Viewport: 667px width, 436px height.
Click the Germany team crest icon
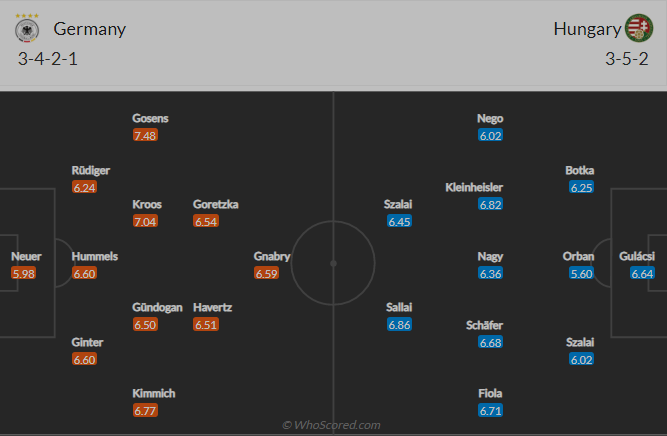[x=27, y=28]
